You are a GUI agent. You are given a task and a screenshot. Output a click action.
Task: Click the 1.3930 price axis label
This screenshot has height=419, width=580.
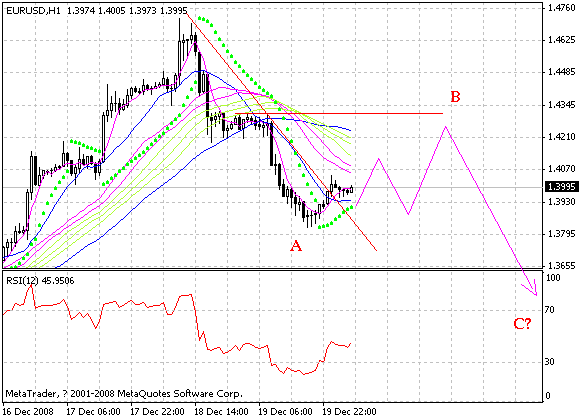point(562,202)
